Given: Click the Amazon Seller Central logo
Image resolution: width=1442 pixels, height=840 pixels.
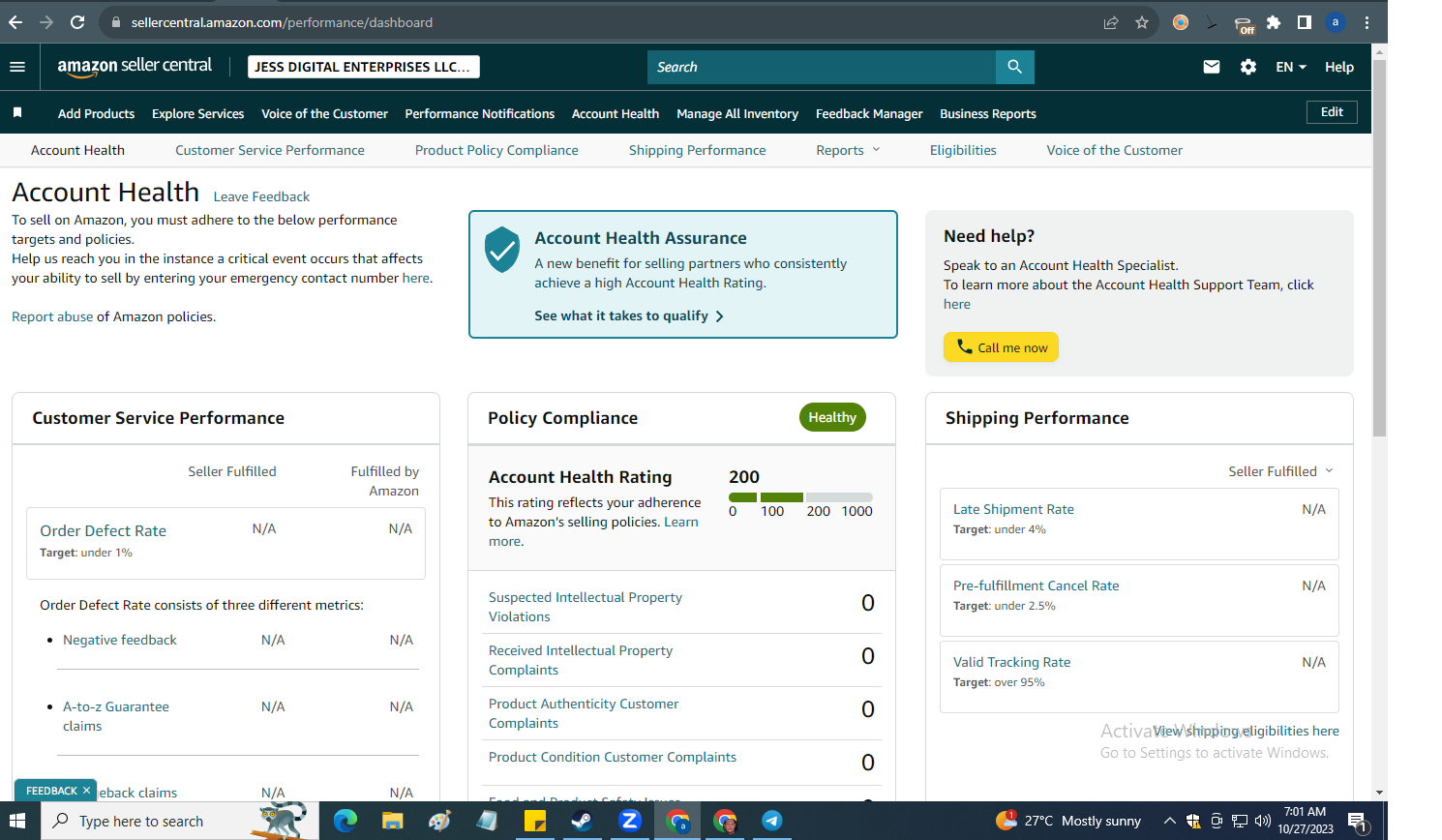Looking at the screenshot, I should (135, 66).
